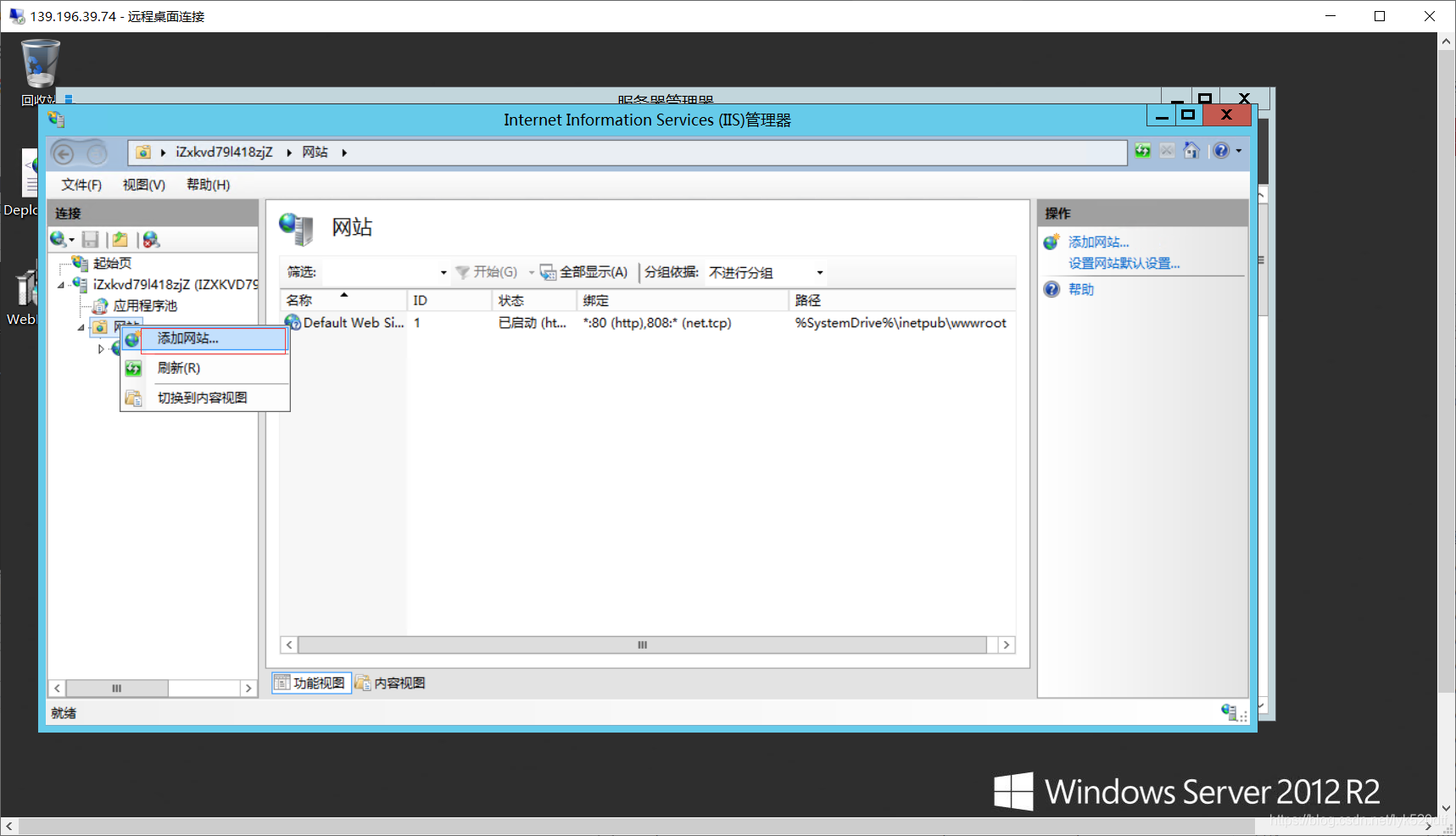Choose 添加网站... from the context menu
The image size is (1456, 836).
(x=187, y=338)
